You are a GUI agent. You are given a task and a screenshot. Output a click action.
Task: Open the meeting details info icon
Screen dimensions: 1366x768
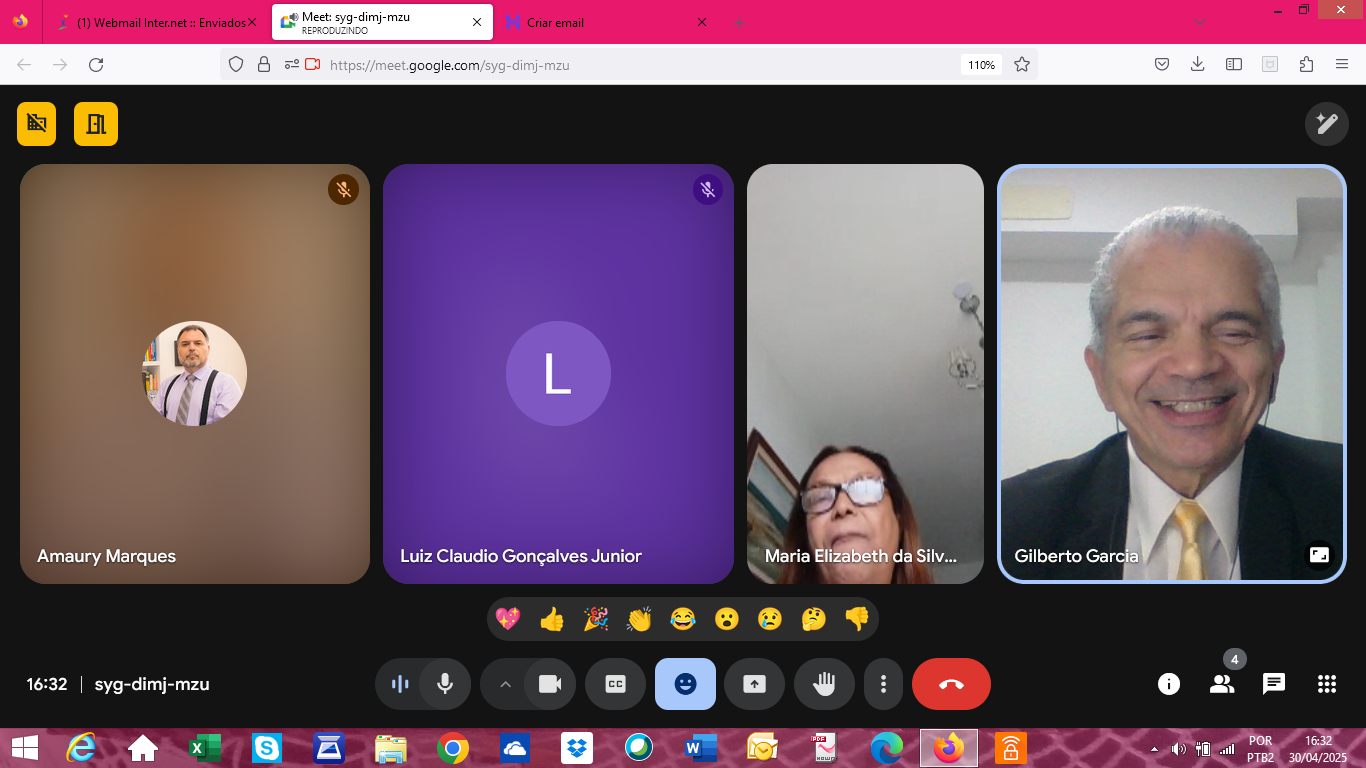tap(1168, 684)
